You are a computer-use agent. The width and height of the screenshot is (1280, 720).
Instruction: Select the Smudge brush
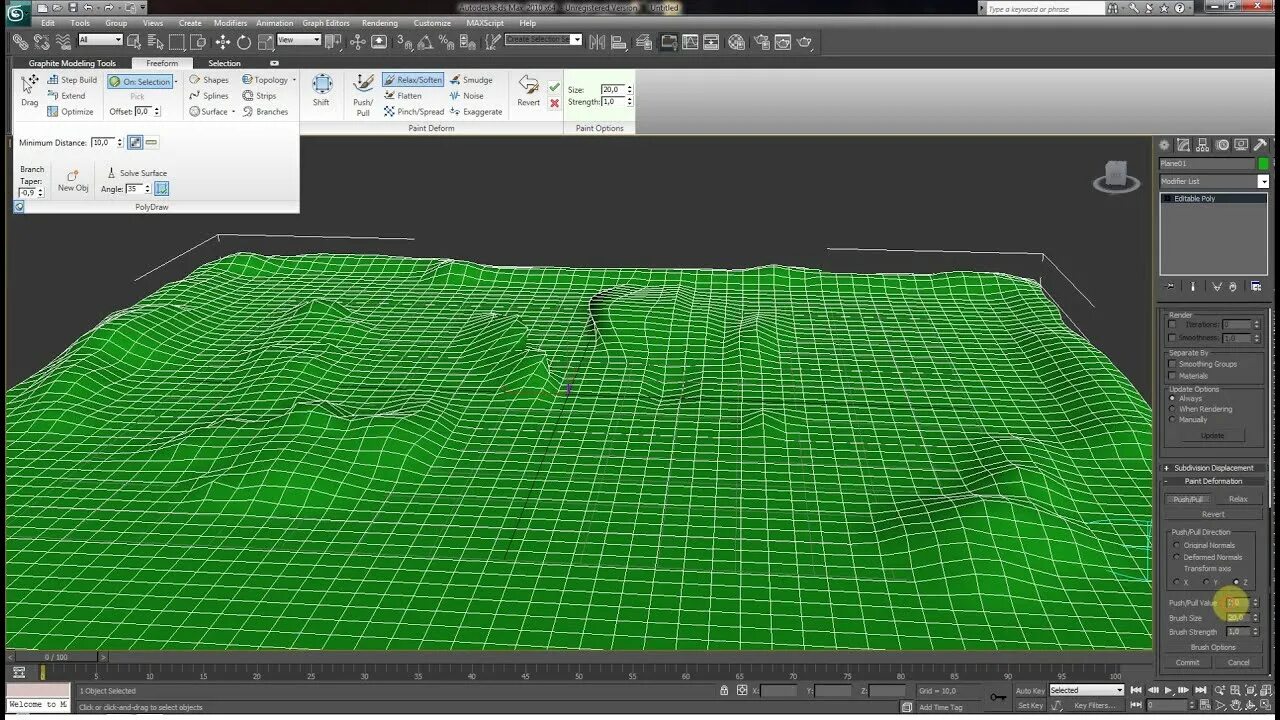pyautogui.click(x=470, y=80)
